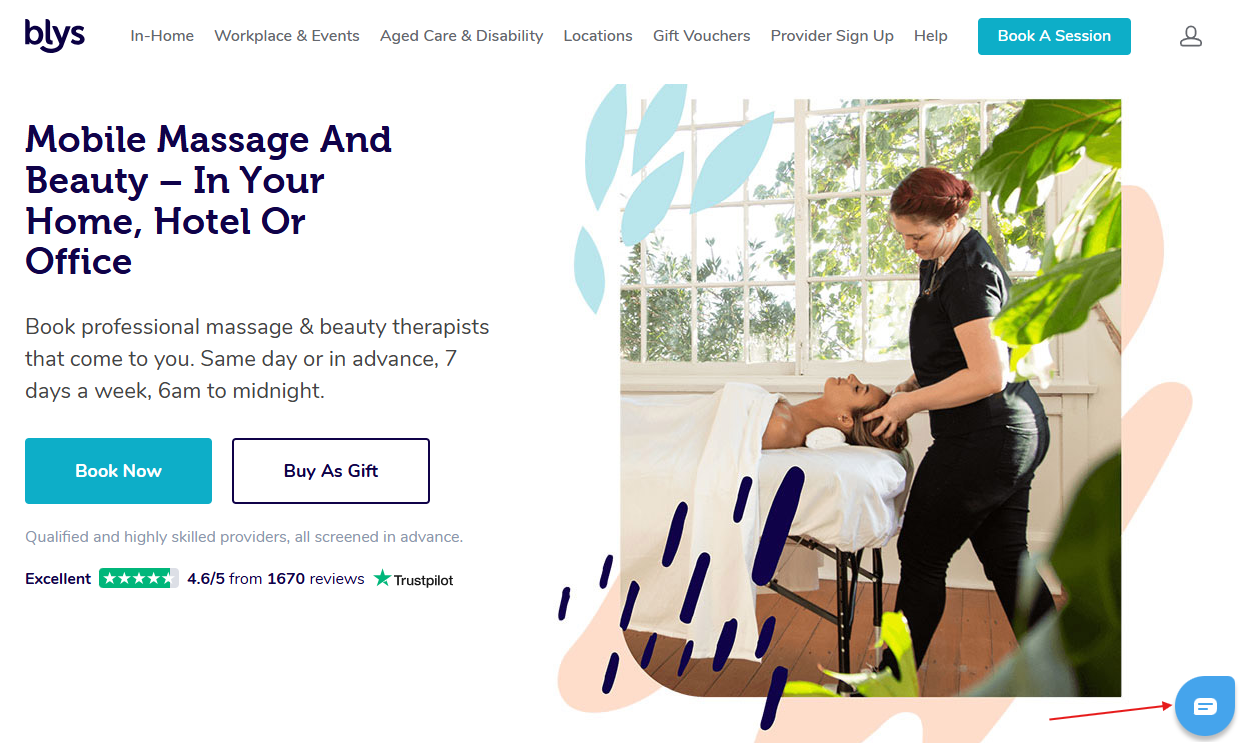Viewport: 1246px width, 743px height.
Task: Go to Provider Sign Up
Action: (832, 36)
